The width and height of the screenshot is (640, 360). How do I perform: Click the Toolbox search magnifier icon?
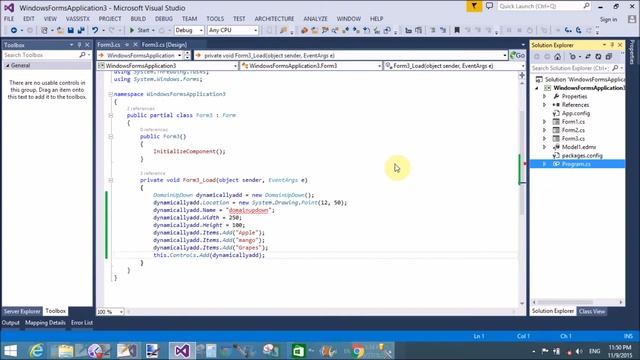[82, 55]
